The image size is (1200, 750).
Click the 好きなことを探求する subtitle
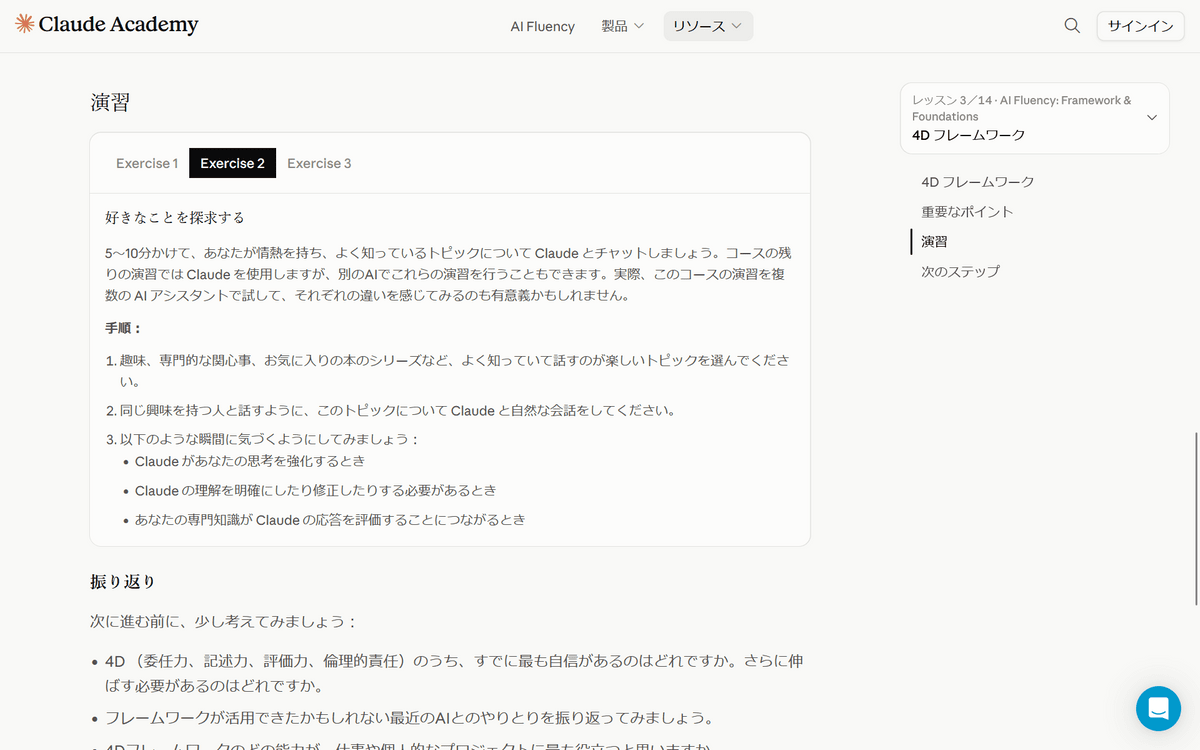[175, 217]
